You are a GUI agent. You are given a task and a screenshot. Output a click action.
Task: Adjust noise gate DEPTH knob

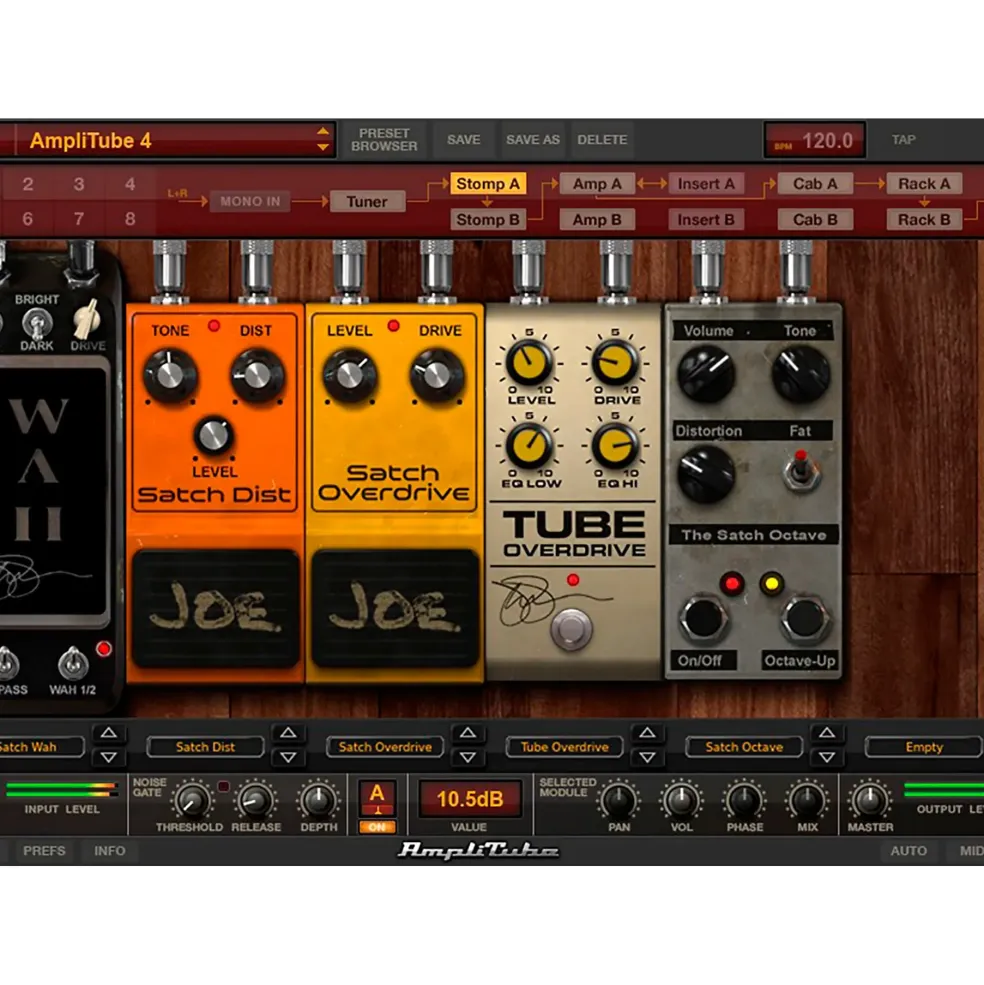318,800
